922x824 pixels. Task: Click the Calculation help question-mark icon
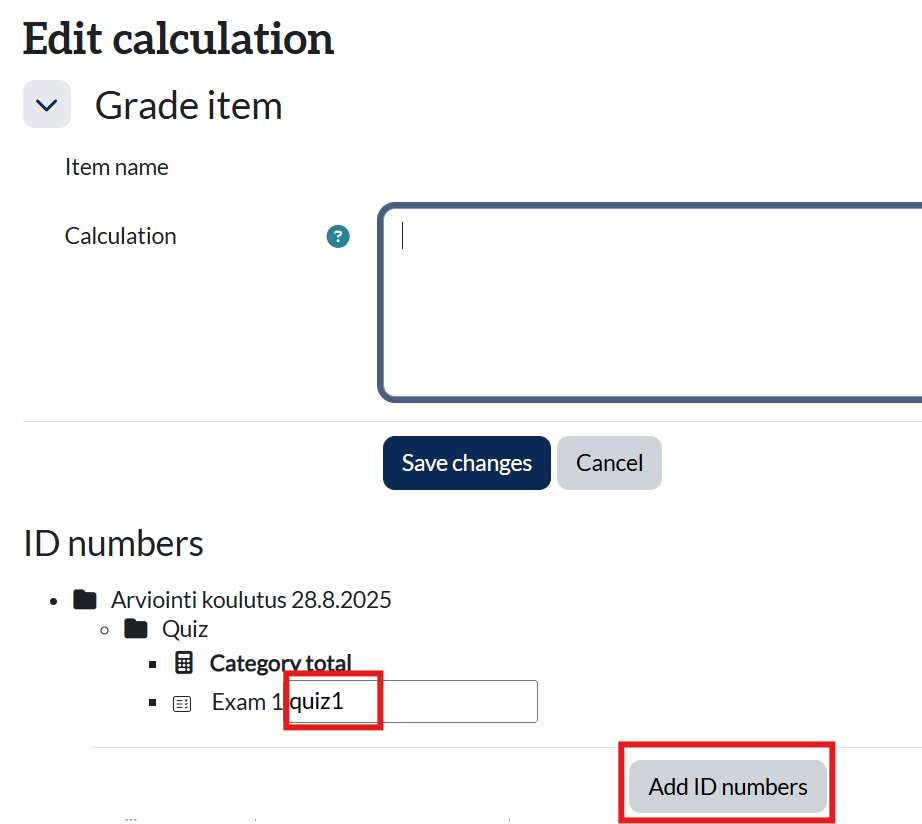[338, 237]
